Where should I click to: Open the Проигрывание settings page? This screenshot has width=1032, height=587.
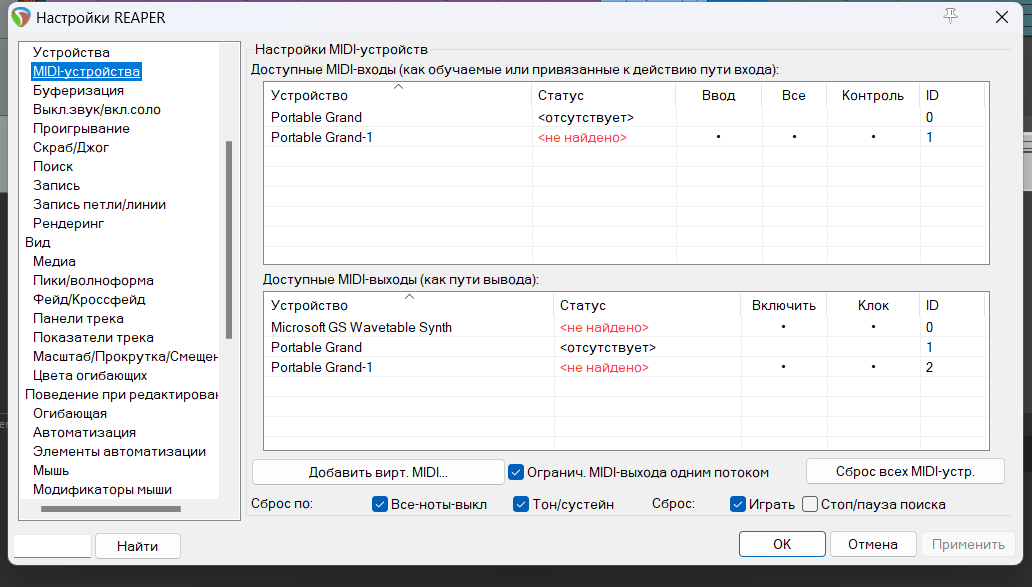pos(81,129)
